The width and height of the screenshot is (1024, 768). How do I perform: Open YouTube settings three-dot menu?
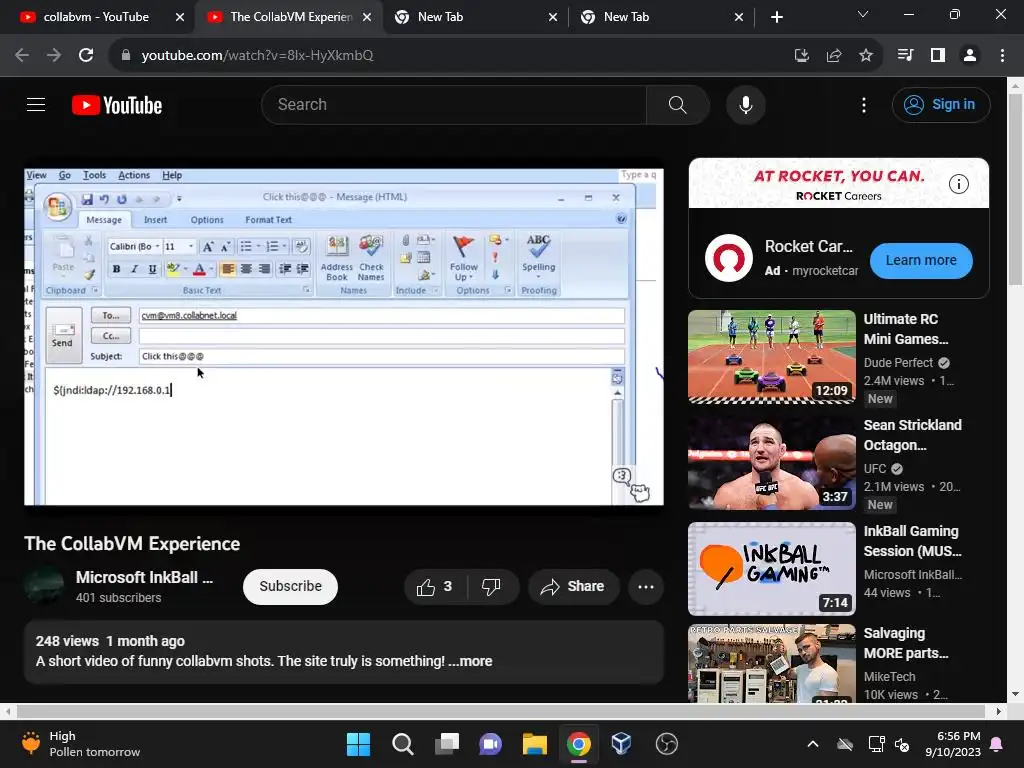click(863, 104)
